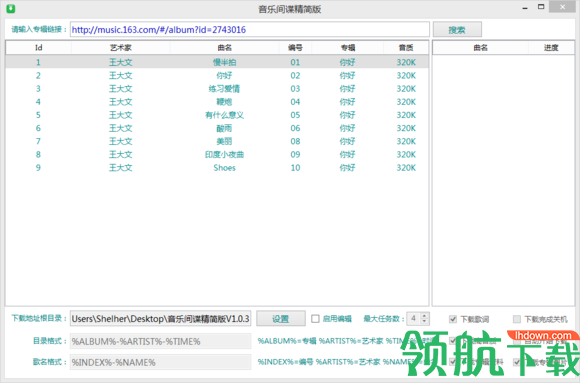Click Id cell 4 in the song list
580x383 pixels.
coord(38,102)
